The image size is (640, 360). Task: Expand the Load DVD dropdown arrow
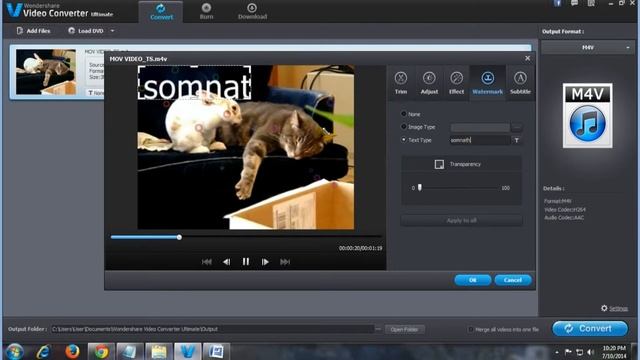(x=112, y=31)
